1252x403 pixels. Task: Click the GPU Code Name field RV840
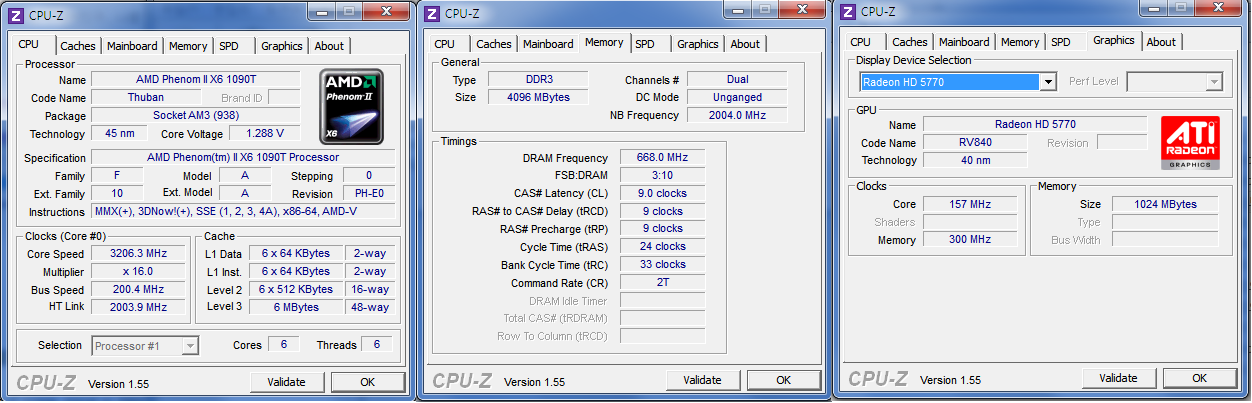tap(975, 143)
